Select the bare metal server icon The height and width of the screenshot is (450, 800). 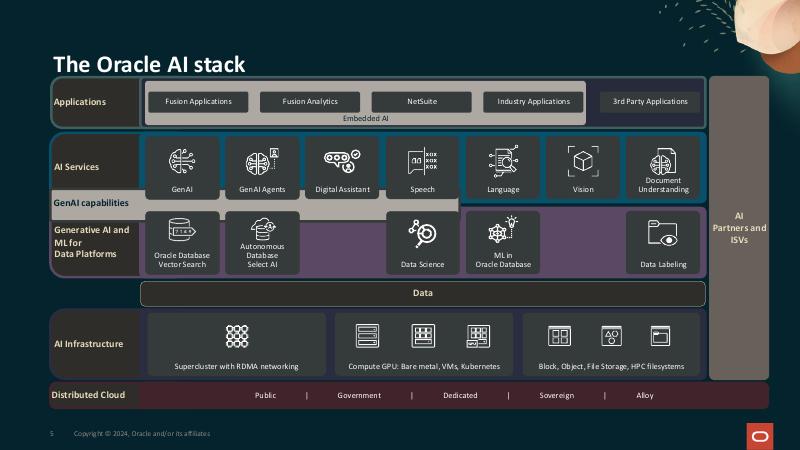367,336
